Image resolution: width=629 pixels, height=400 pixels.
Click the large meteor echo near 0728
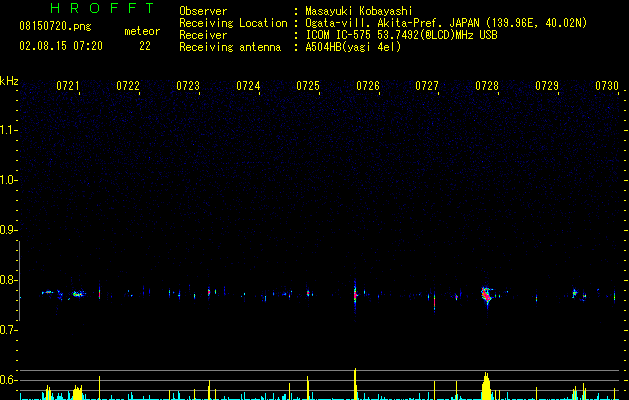pyautogui.click(x=487, y=295)
